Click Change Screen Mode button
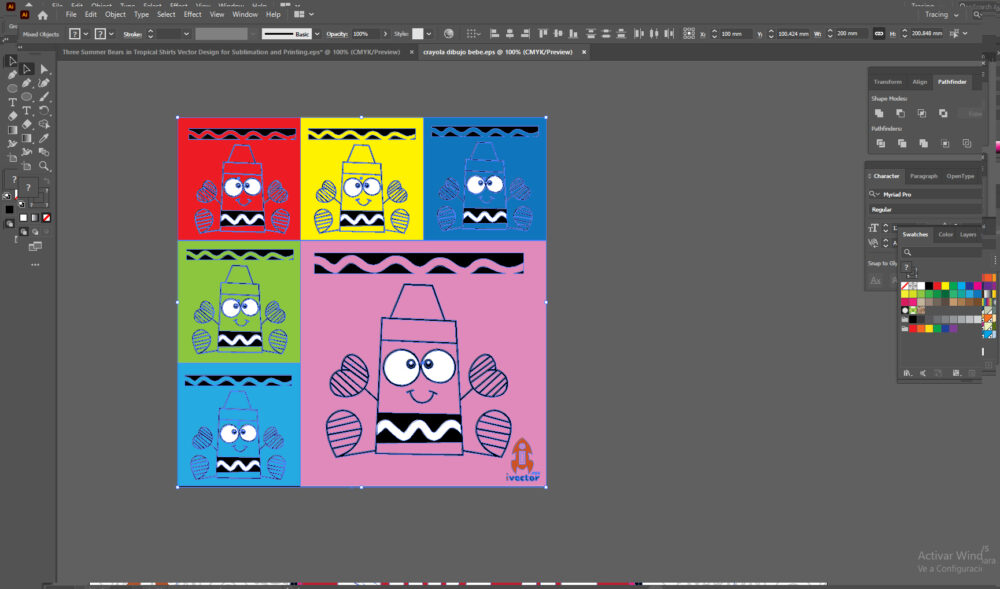This screenshot has height=589, width=1000. coord(35,246)
